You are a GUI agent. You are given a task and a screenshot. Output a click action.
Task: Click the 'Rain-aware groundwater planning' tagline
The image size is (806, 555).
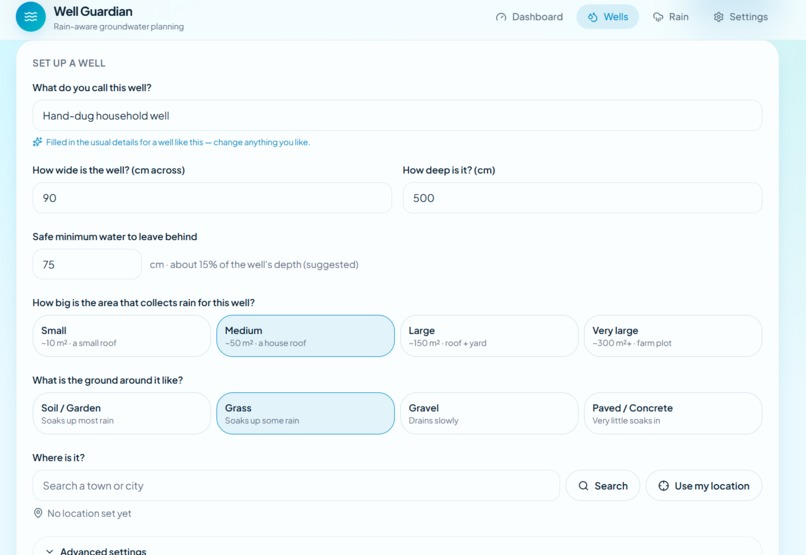119,27
